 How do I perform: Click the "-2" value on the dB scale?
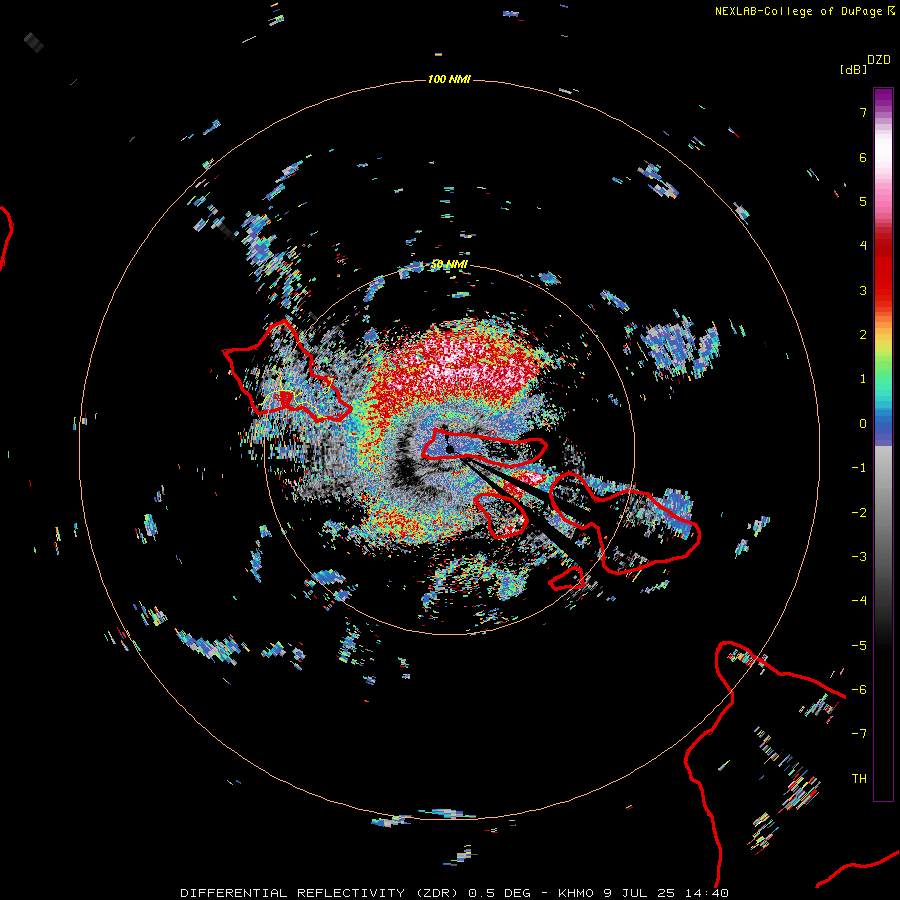click(859, 513)
